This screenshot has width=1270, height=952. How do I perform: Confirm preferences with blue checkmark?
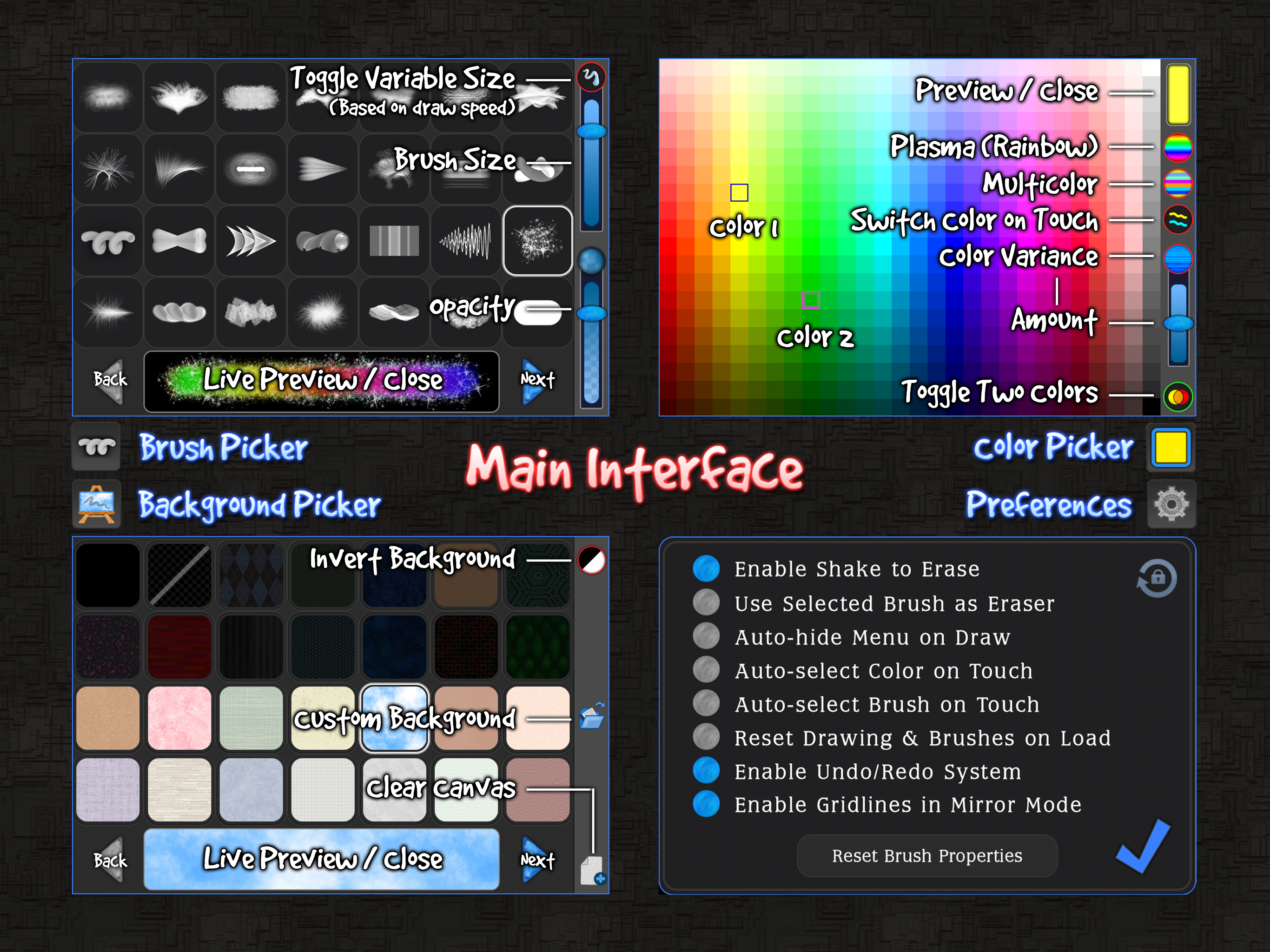(x=1143, y=846)
